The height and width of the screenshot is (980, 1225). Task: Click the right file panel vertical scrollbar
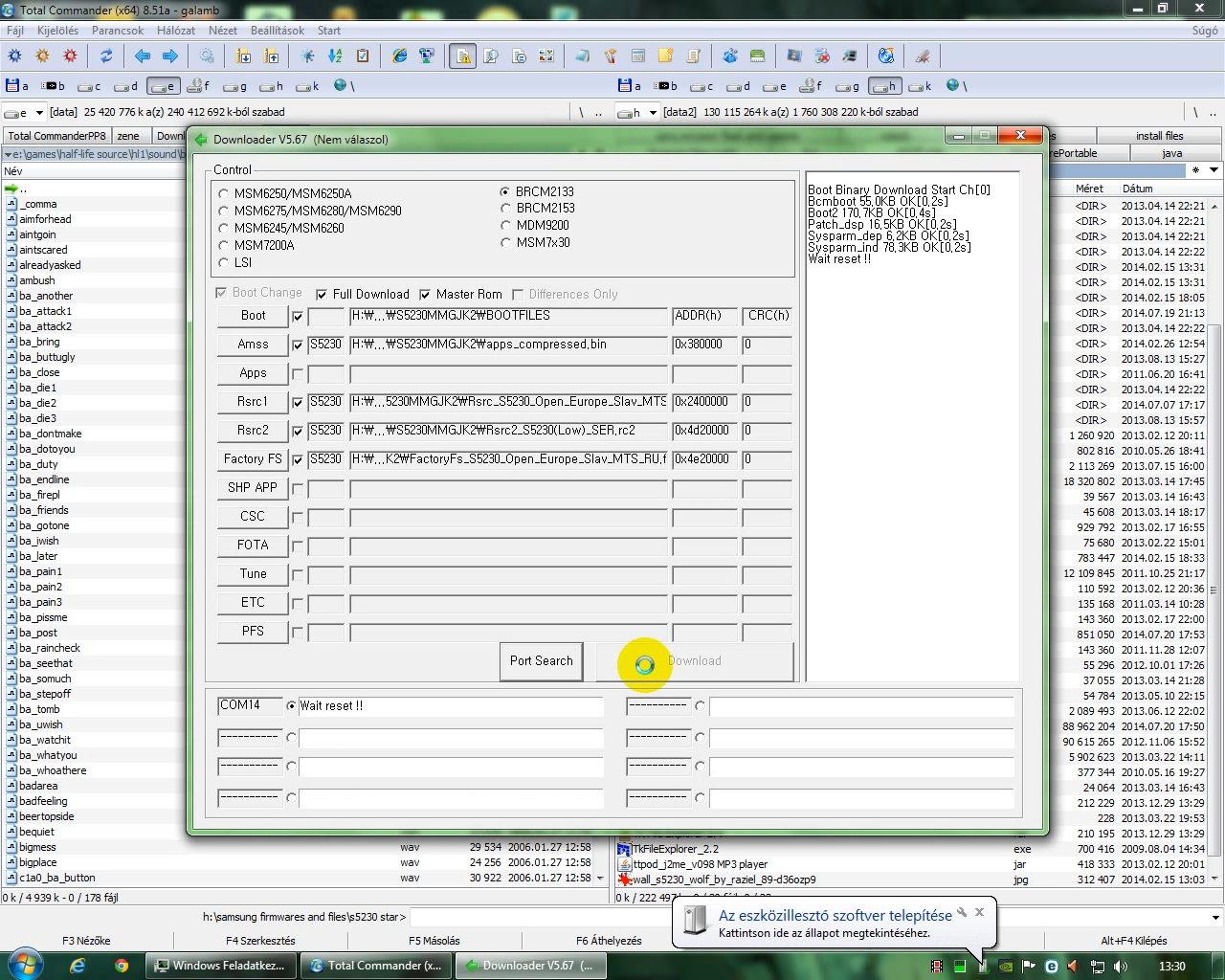point(1214,574)
